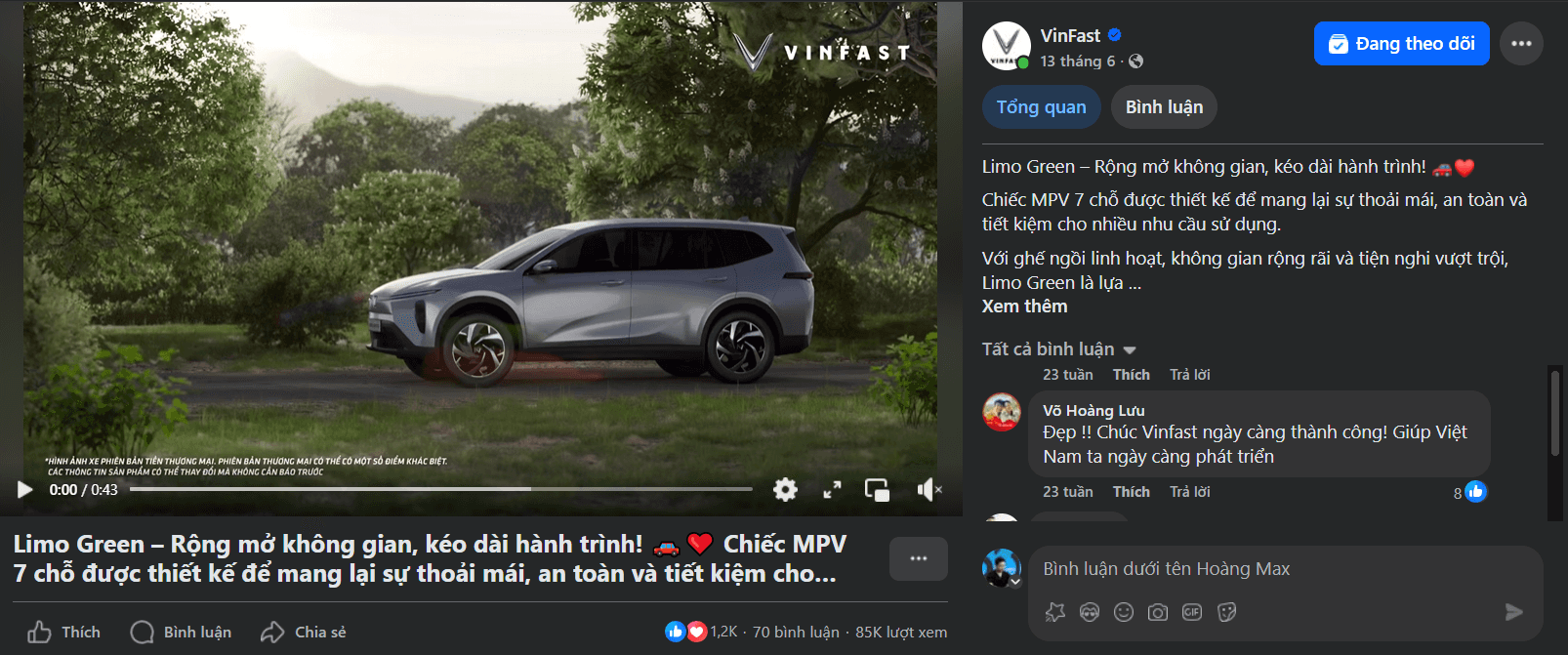Open Tất cả bình luận filter dropdown
This screenshot has width=1568, height=655.
tap(1059, 349)
